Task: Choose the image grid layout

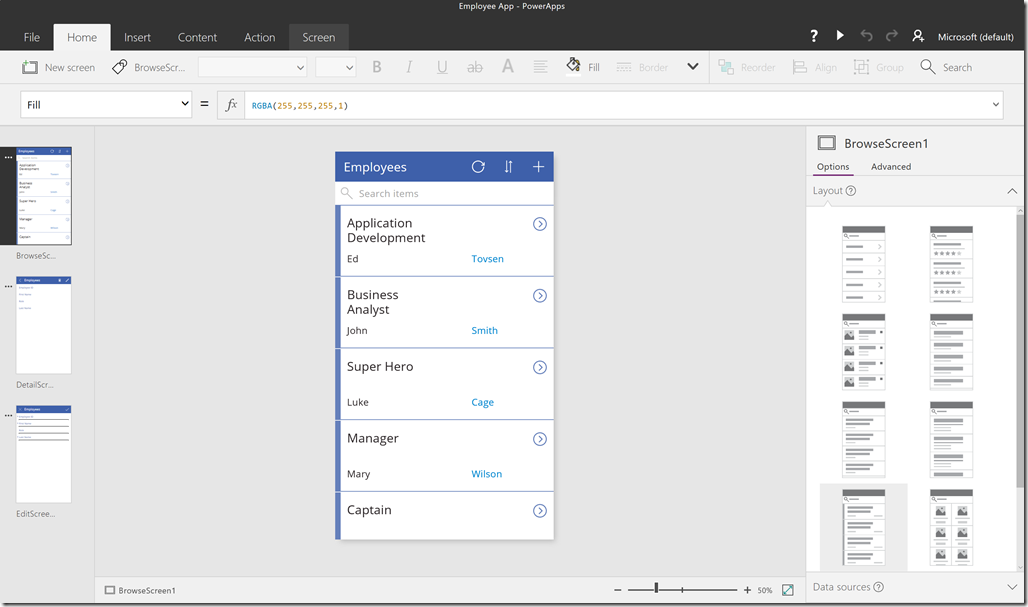Action: pos(951,527)
